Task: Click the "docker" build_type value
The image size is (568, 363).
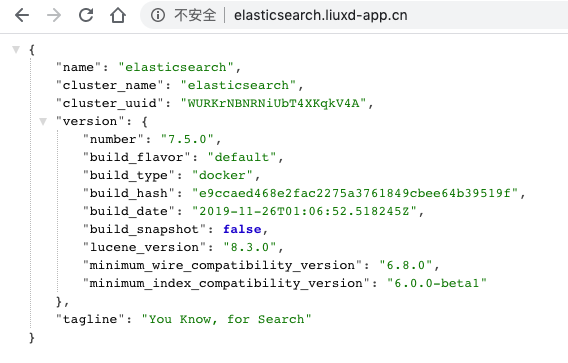Action: 222,175
